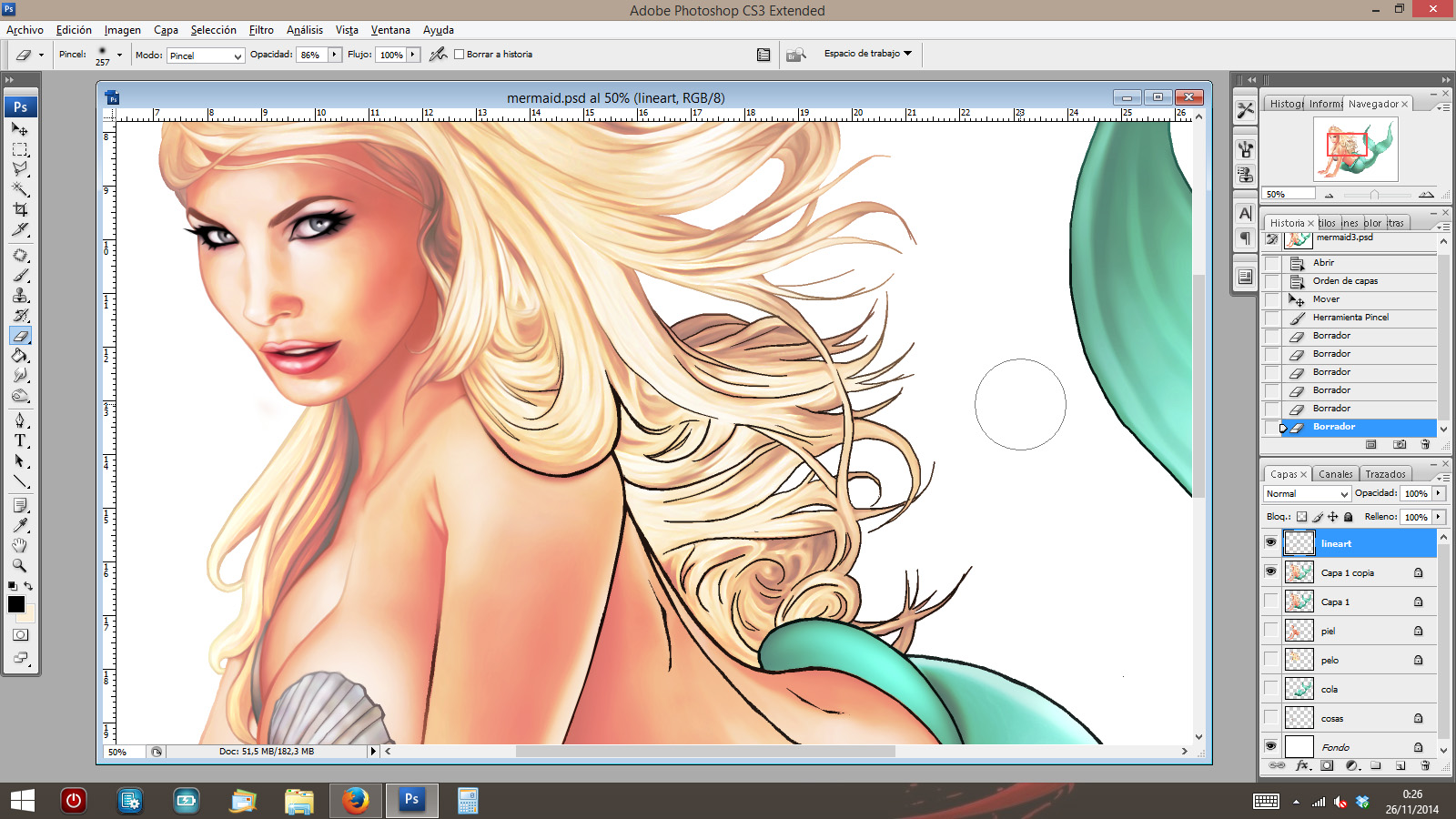Hide the Capa 1 copia layer

[x=1270, y=571]
